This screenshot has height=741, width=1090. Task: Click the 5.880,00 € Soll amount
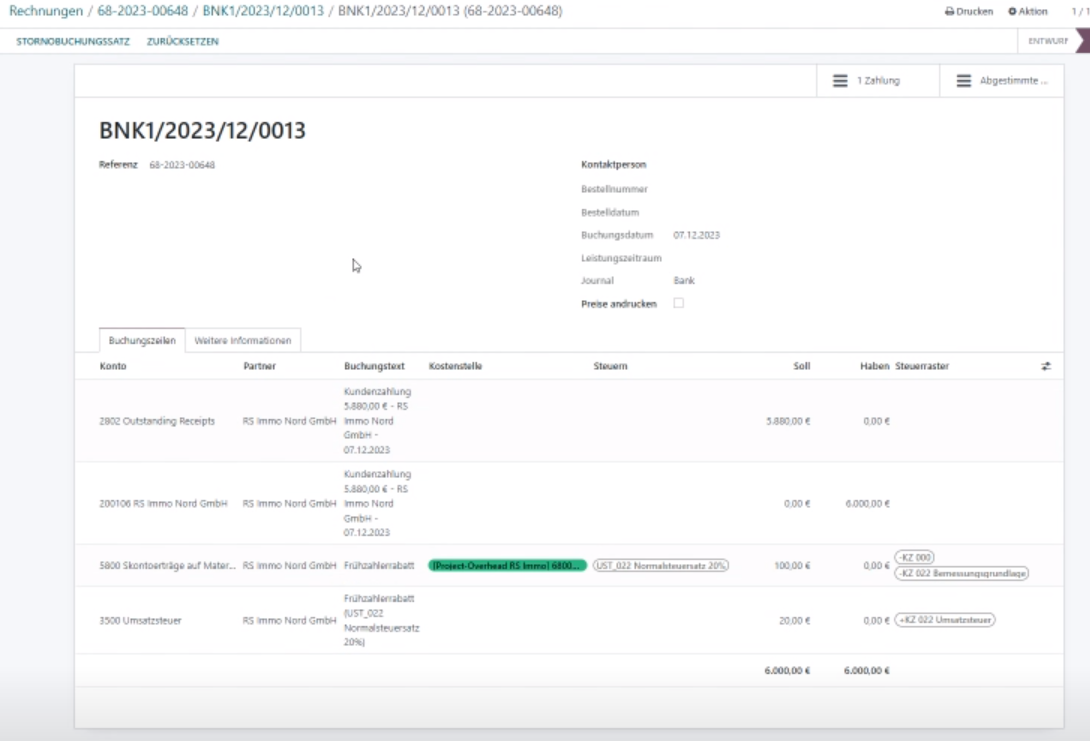tap(788, 421)
